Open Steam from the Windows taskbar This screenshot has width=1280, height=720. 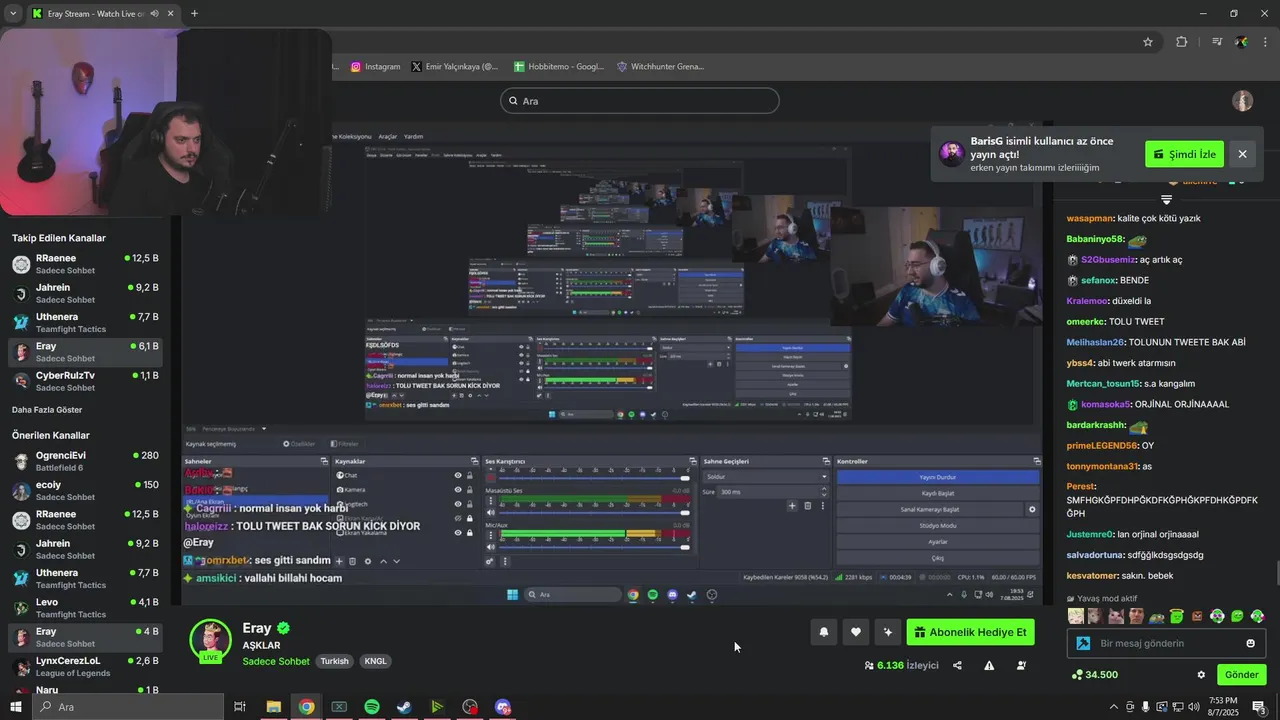[x=404, y=707]
